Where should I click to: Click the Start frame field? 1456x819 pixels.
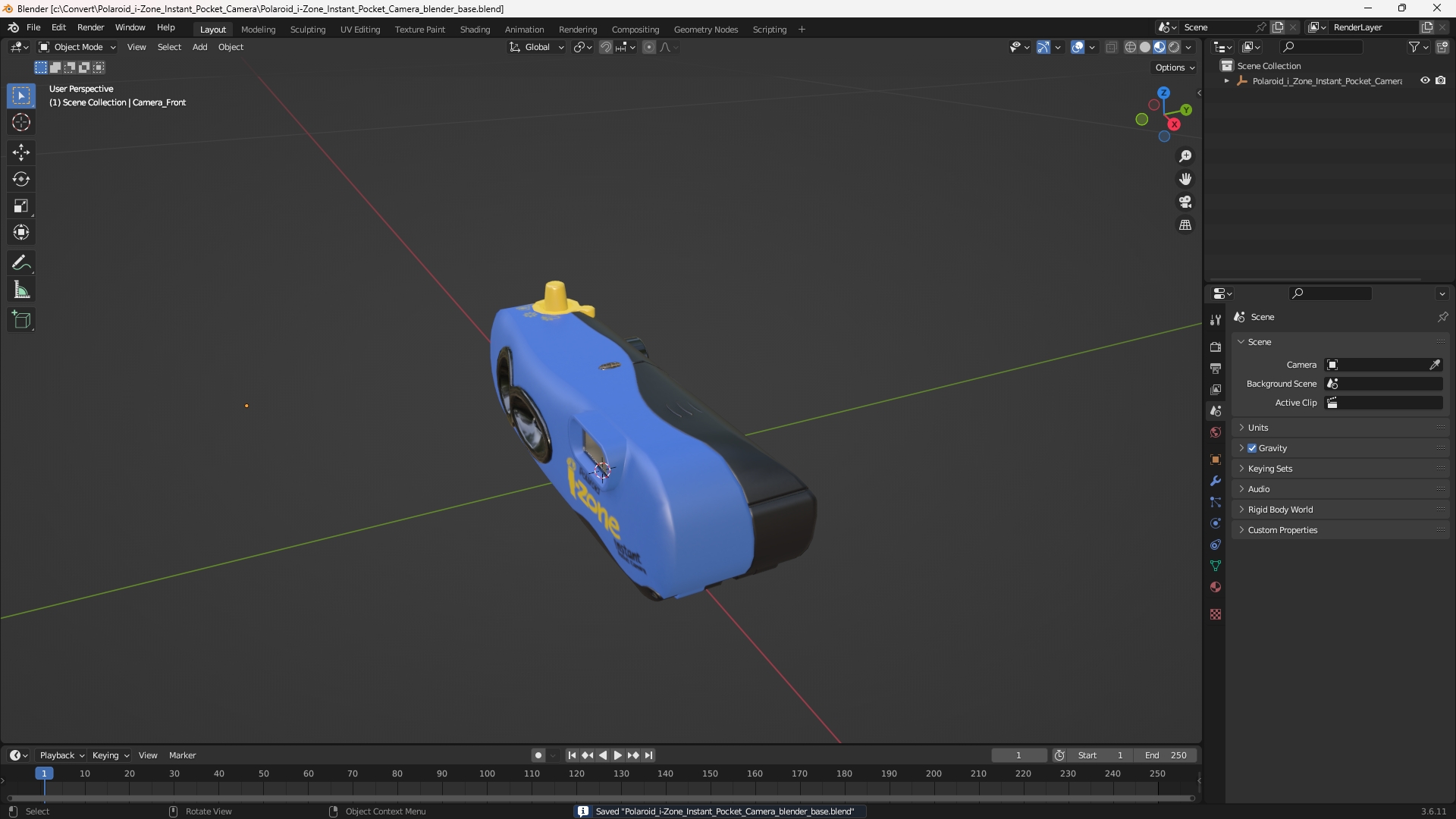pos(1101,755)
